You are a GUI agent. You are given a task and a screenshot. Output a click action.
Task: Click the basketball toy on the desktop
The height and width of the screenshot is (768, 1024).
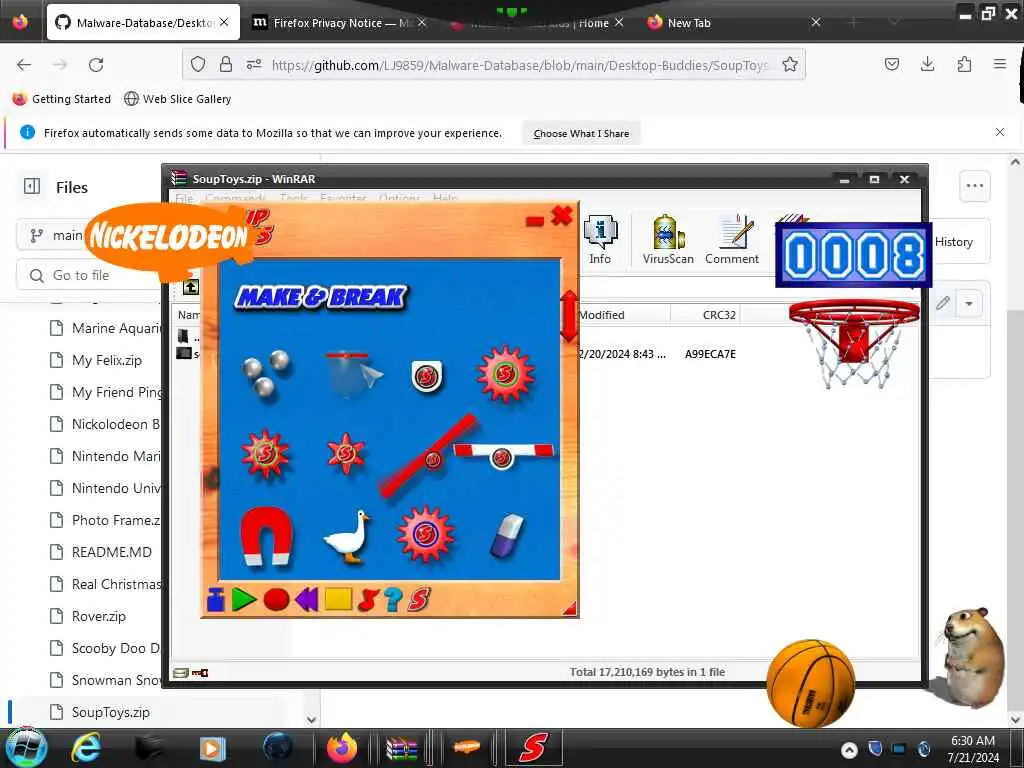pos(810,683)
